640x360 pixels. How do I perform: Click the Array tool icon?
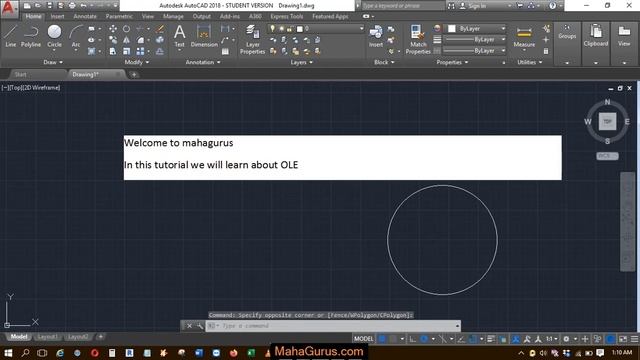pyautogui.click(x=140, y=51)
